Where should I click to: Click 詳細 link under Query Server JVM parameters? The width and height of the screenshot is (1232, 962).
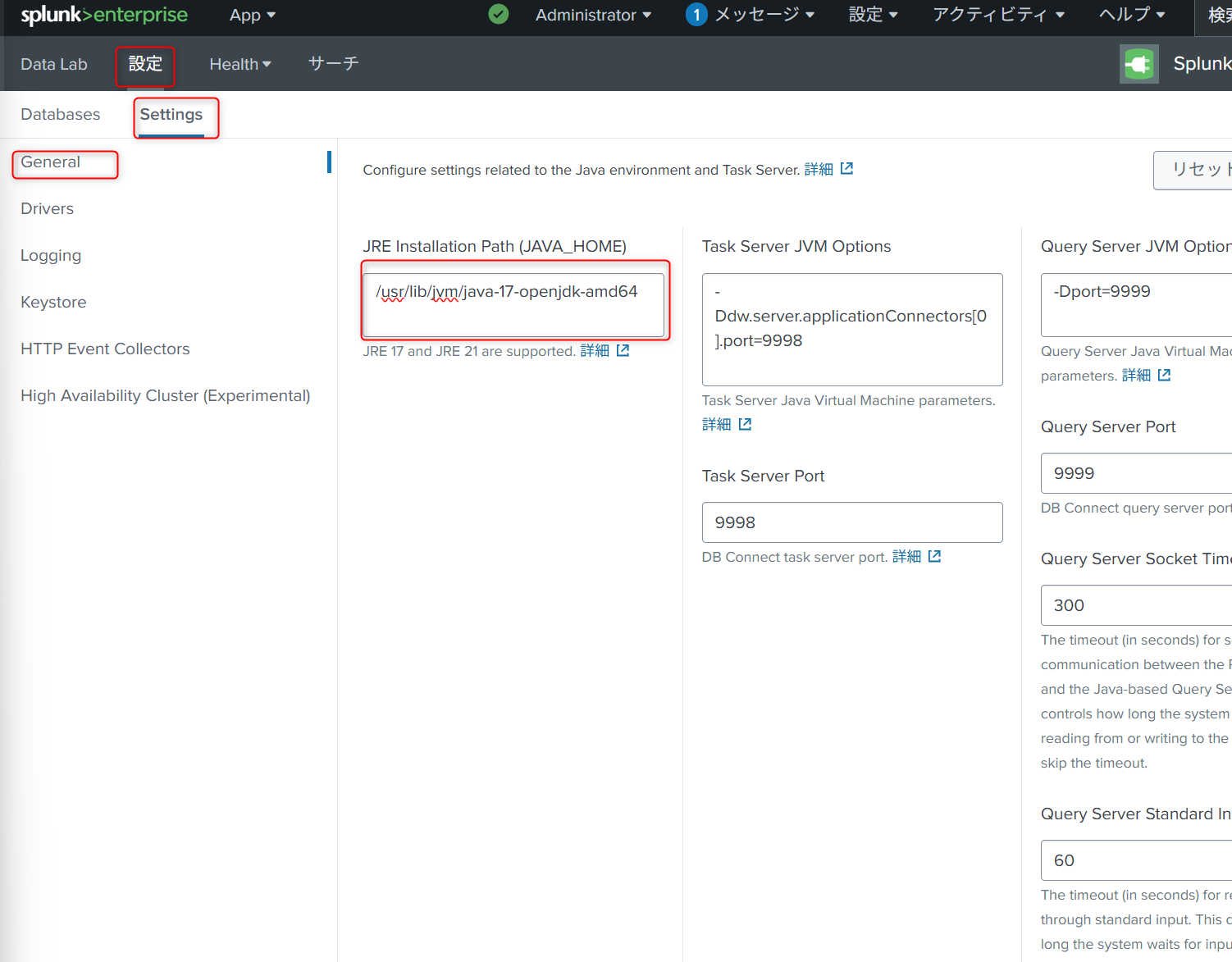1136,376
